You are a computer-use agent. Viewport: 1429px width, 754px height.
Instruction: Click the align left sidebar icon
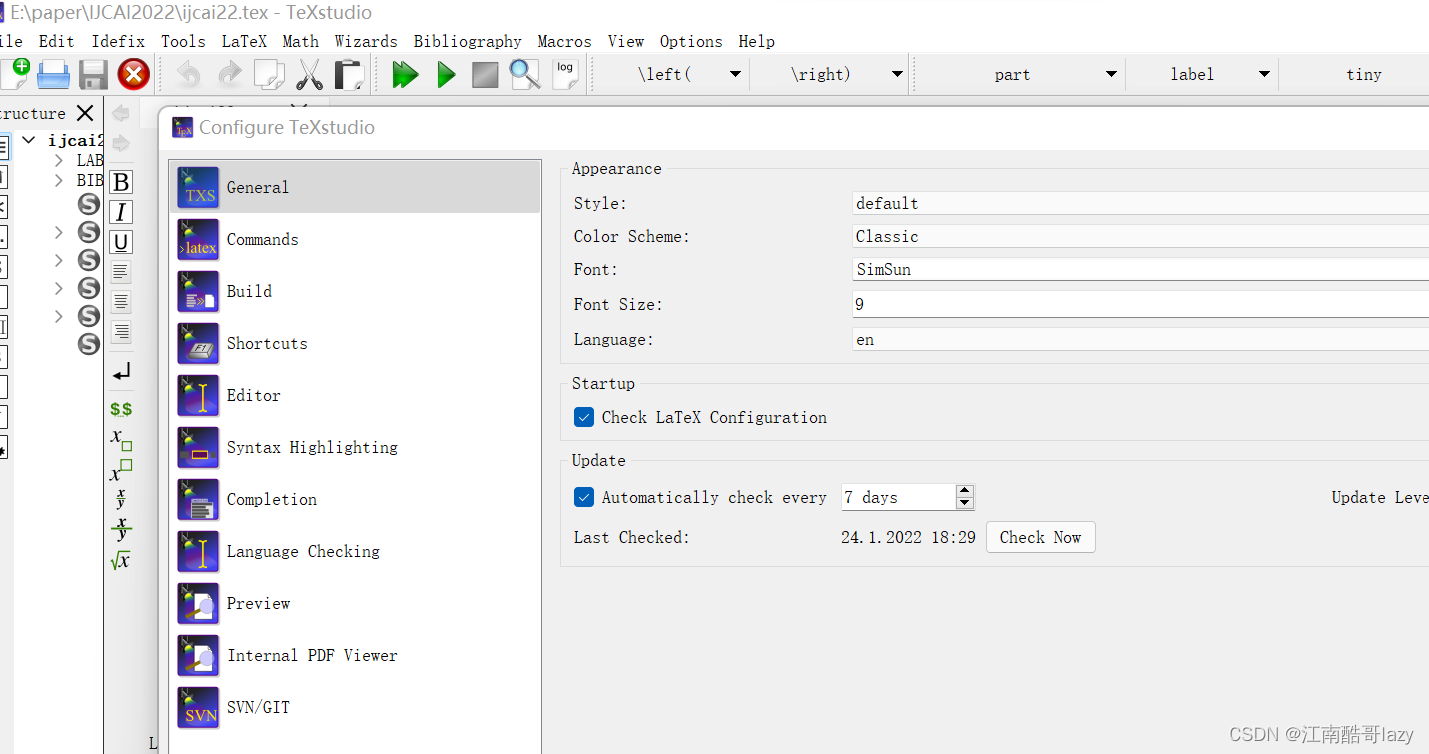121,271
